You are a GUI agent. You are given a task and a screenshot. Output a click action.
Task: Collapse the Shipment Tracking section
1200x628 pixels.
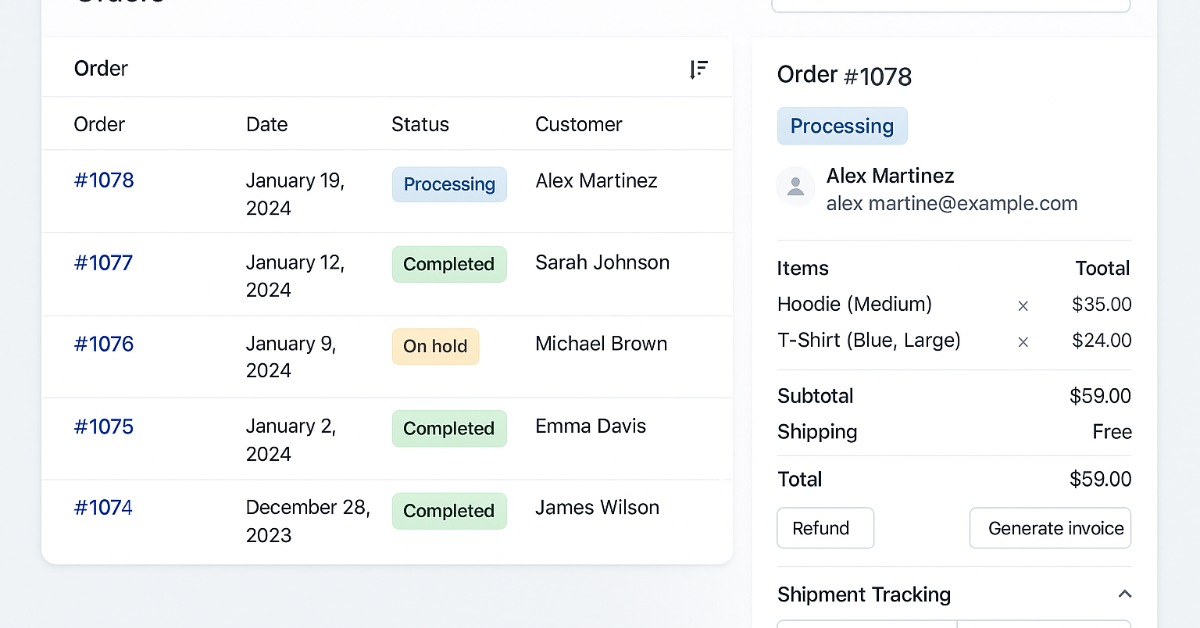coord(1124,594)
